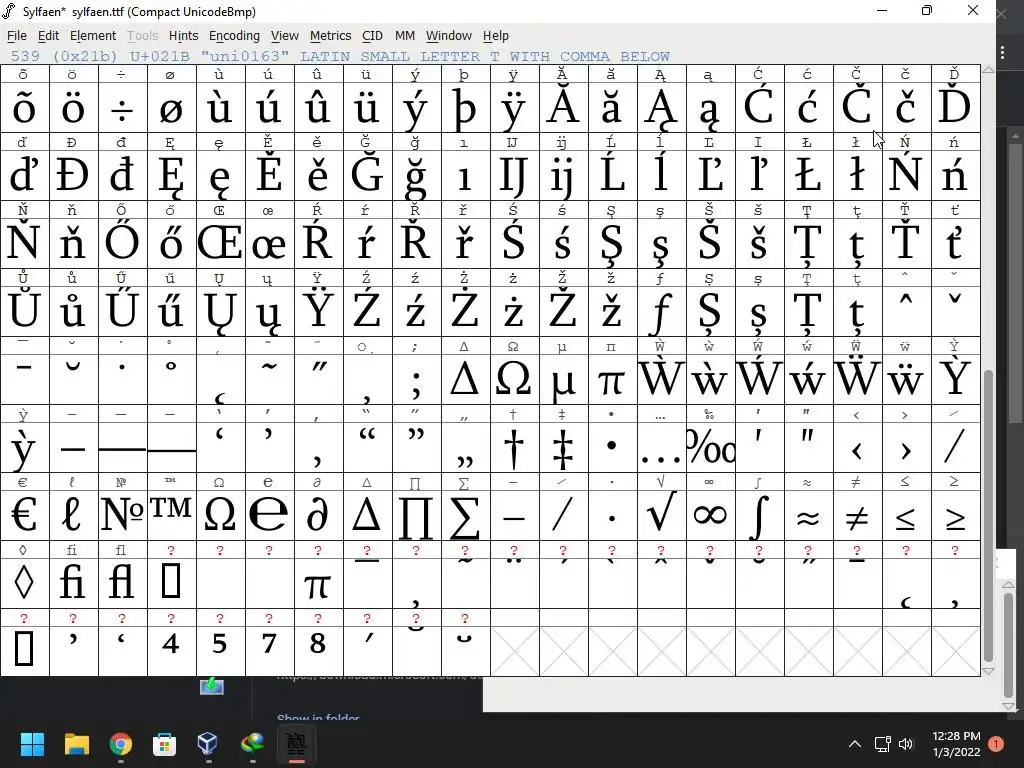Open the Metrics menu
This screenshot has height=768, width=1024.
[330, 36]
